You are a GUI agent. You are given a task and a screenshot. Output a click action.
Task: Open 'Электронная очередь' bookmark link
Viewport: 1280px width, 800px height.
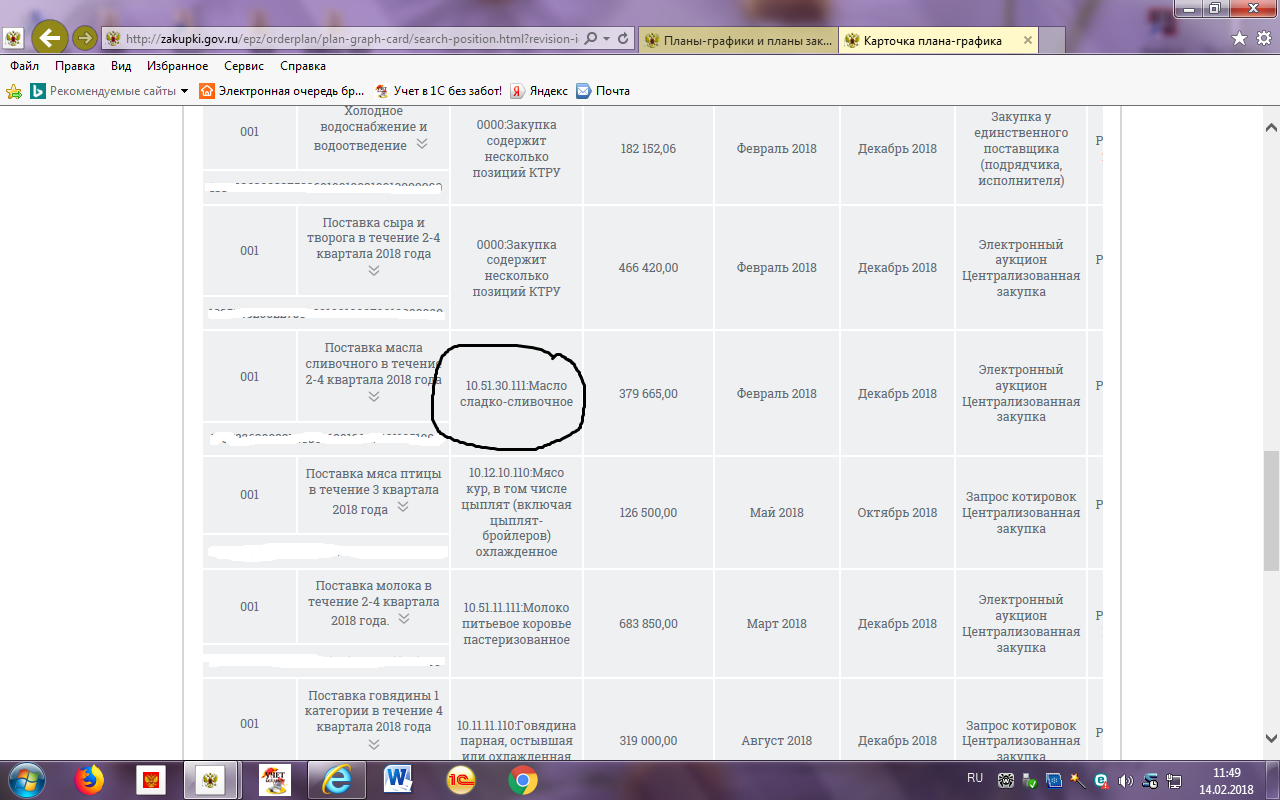tap(282, 91)
